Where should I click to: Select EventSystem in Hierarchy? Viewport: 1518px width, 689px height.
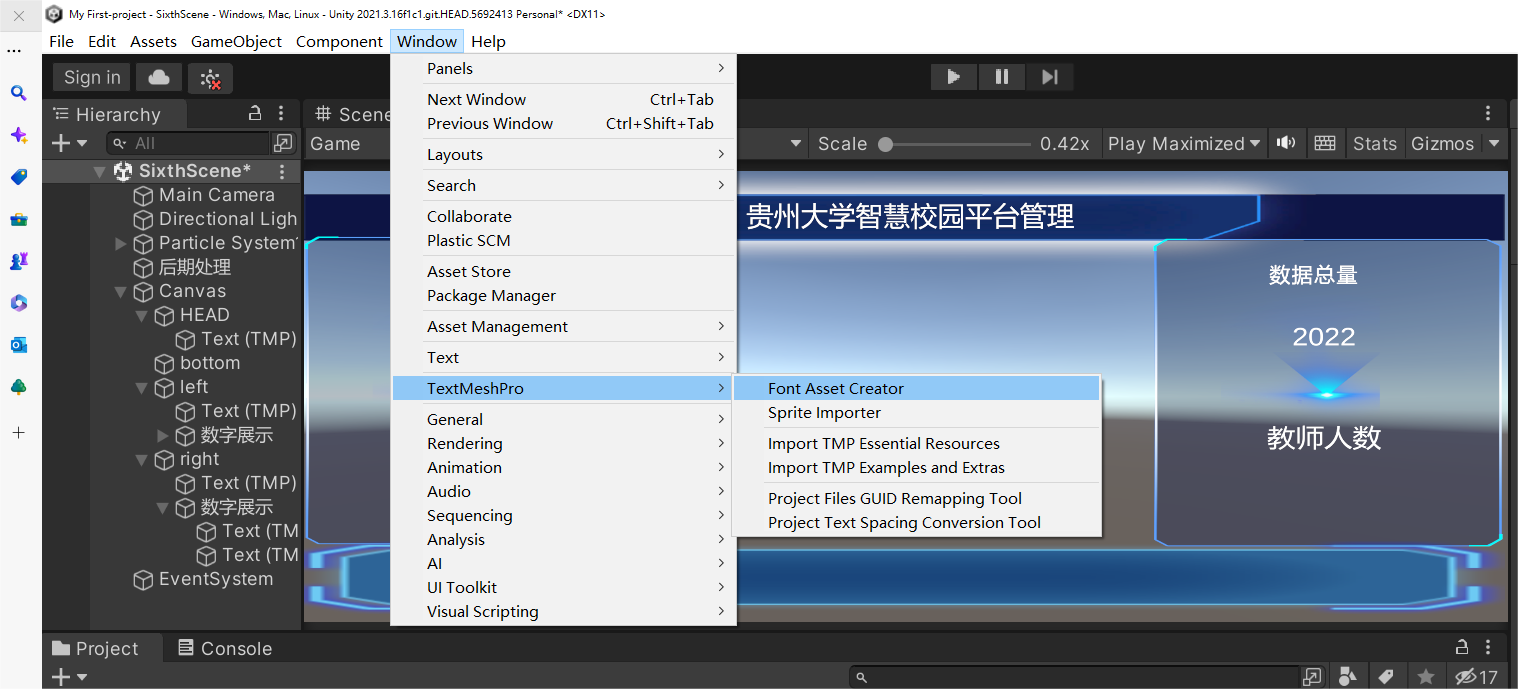tap(204, 579)
